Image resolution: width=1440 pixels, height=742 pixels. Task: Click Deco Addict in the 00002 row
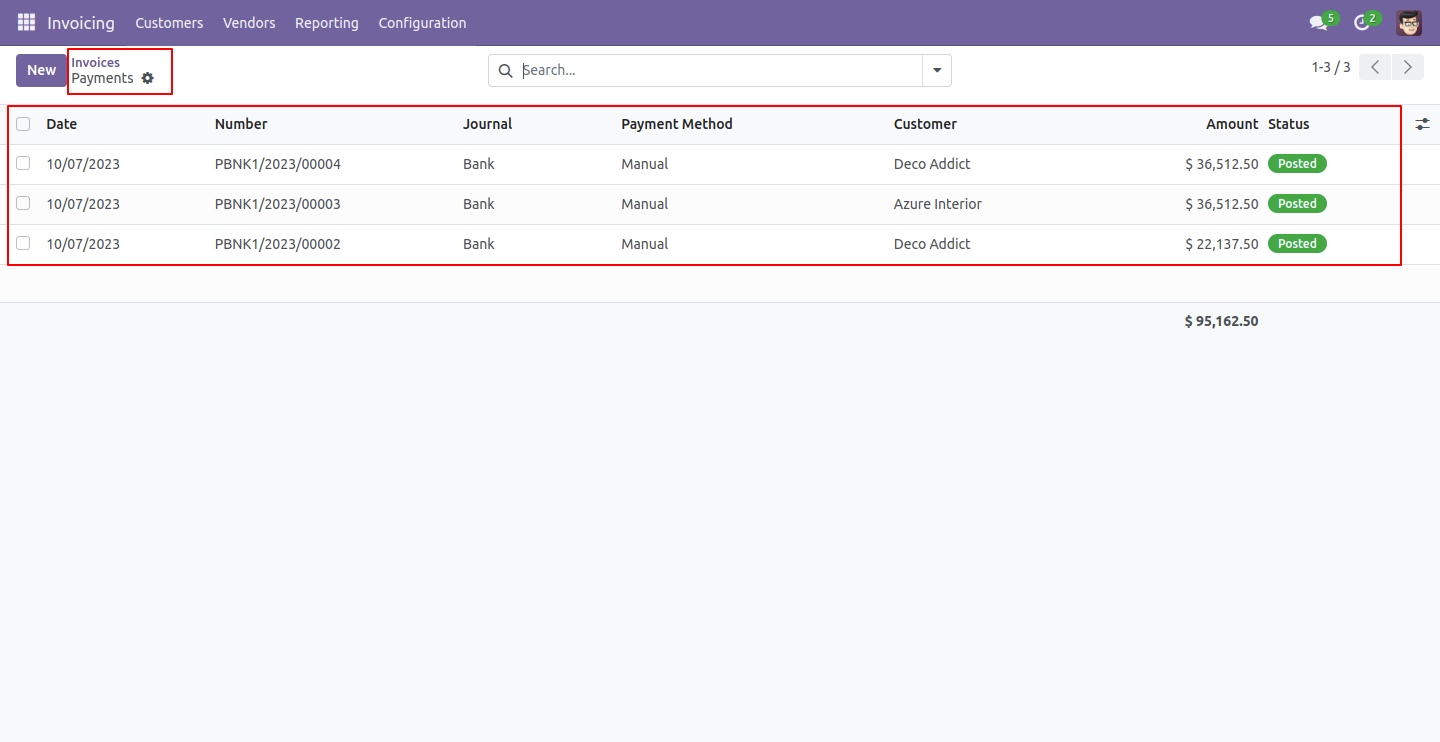(x=932, y=244)
